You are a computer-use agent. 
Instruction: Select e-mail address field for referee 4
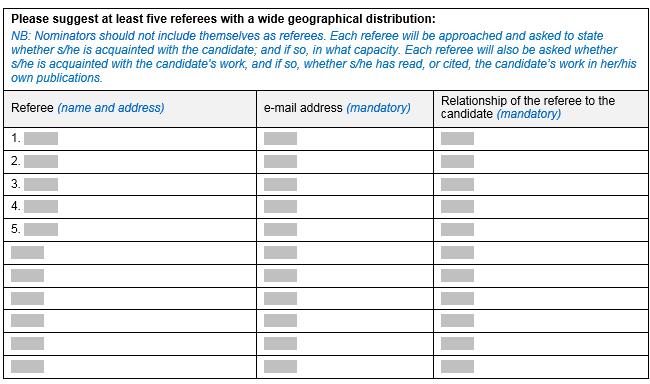[x=280, y=207]
